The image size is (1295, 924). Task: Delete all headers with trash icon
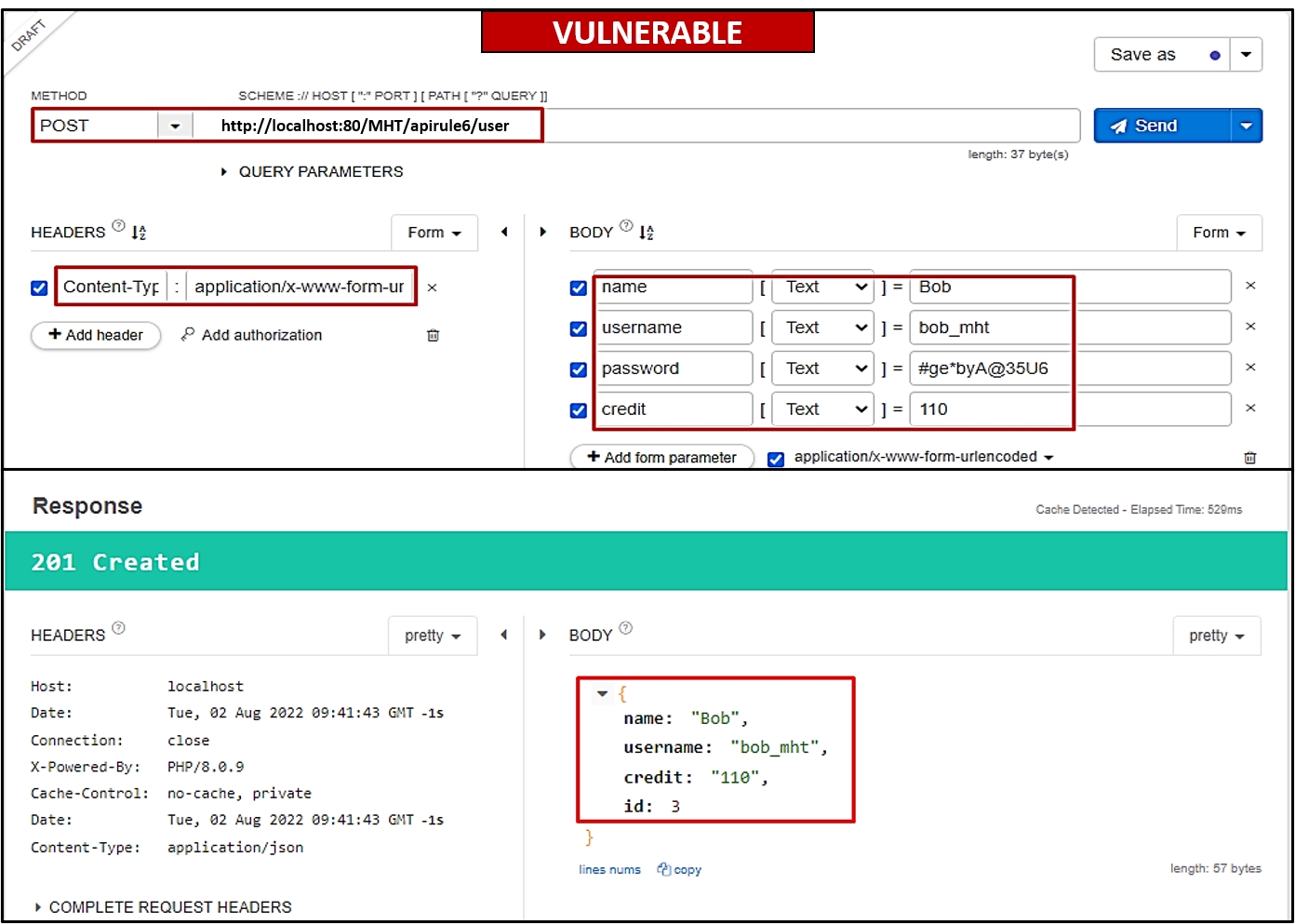433,335
